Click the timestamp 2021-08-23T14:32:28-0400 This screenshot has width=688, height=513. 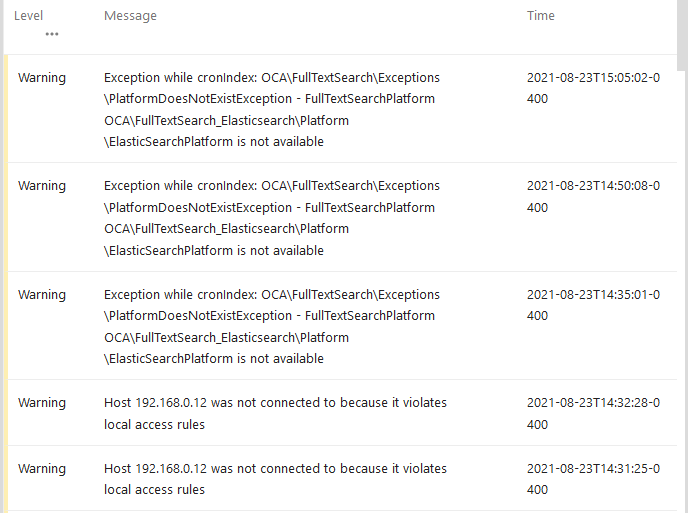[593, 413]
